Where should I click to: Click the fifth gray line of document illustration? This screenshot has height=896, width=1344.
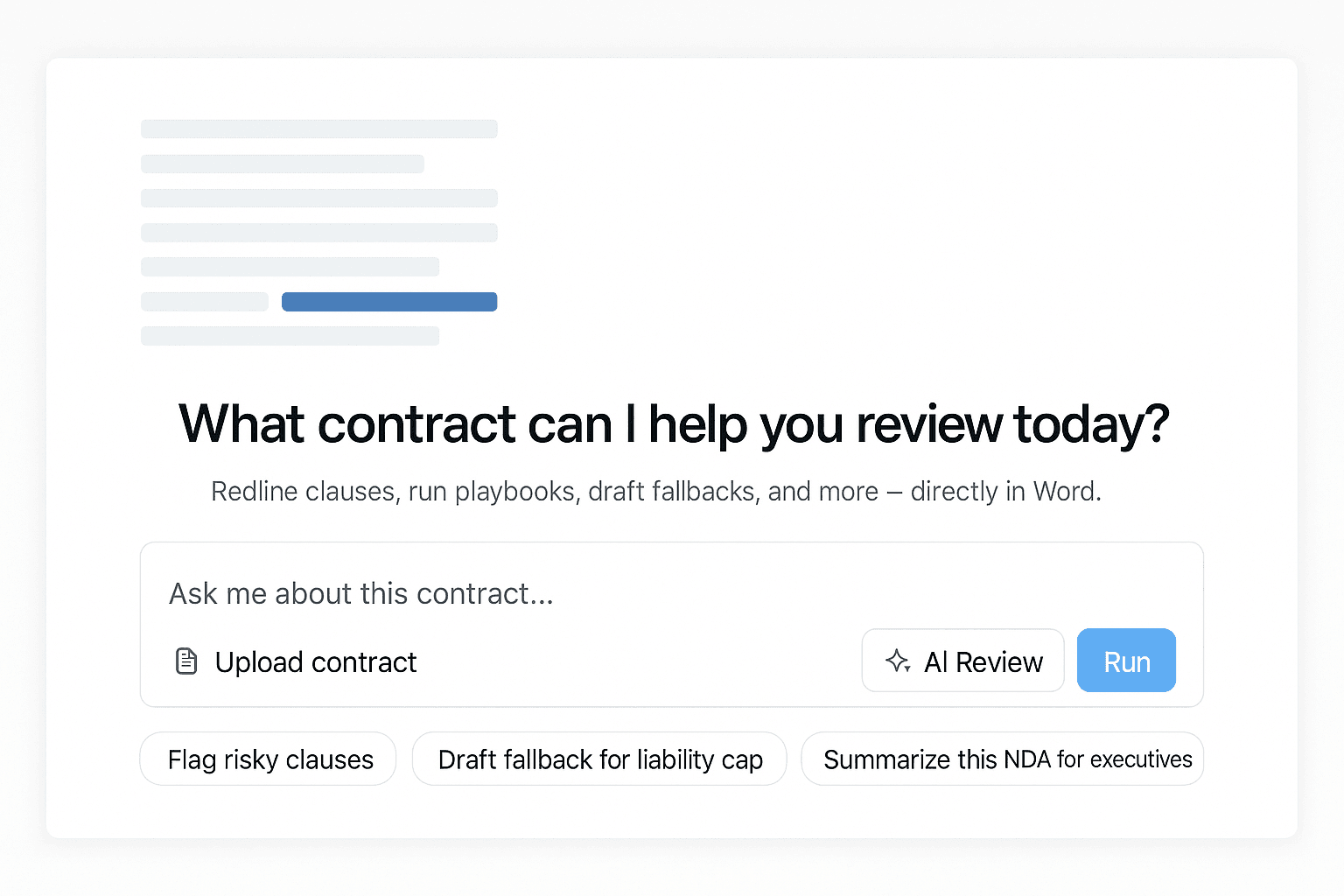290,267
